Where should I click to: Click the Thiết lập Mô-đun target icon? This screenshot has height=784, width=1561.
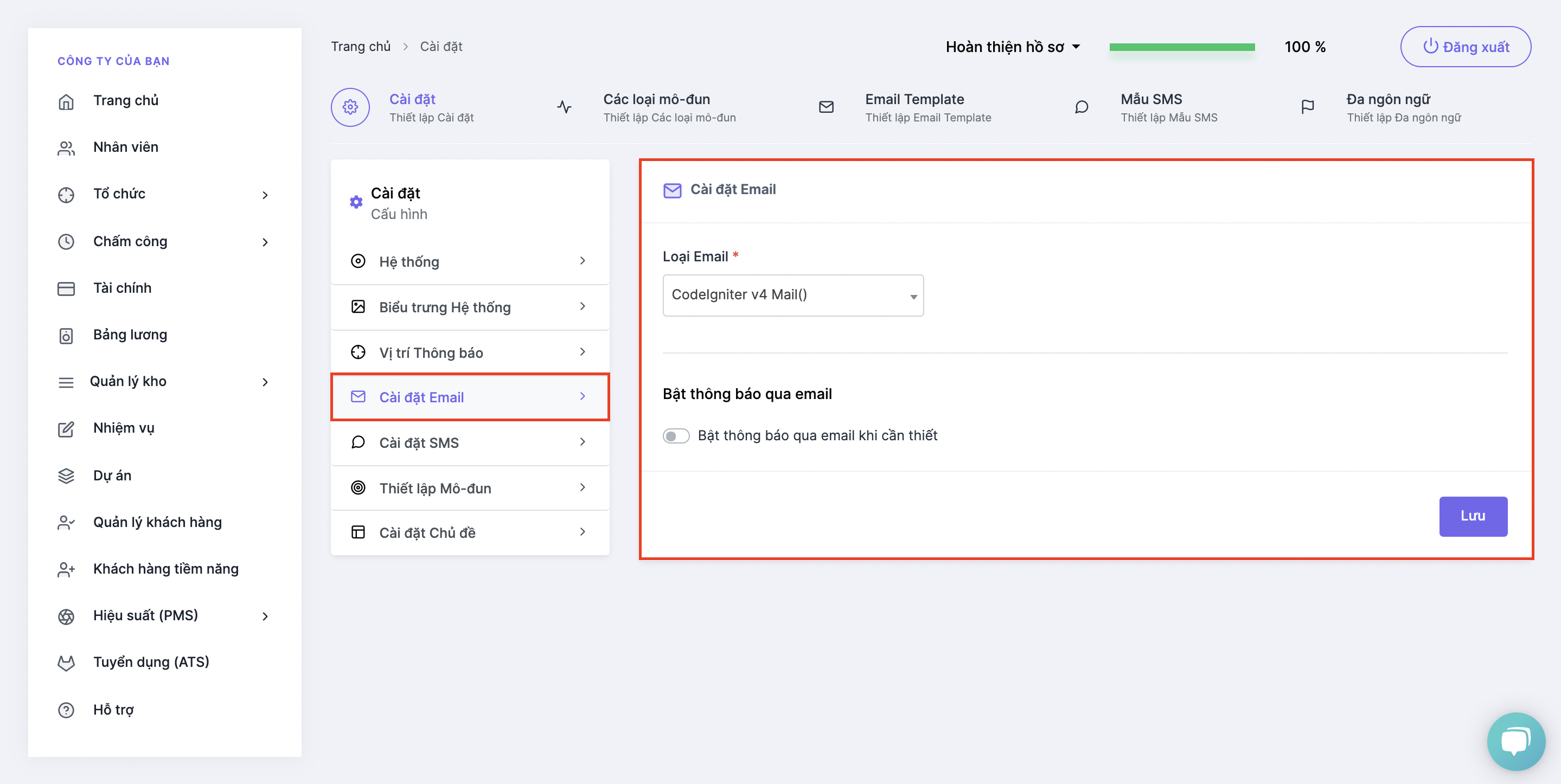[x=358, y=488]
